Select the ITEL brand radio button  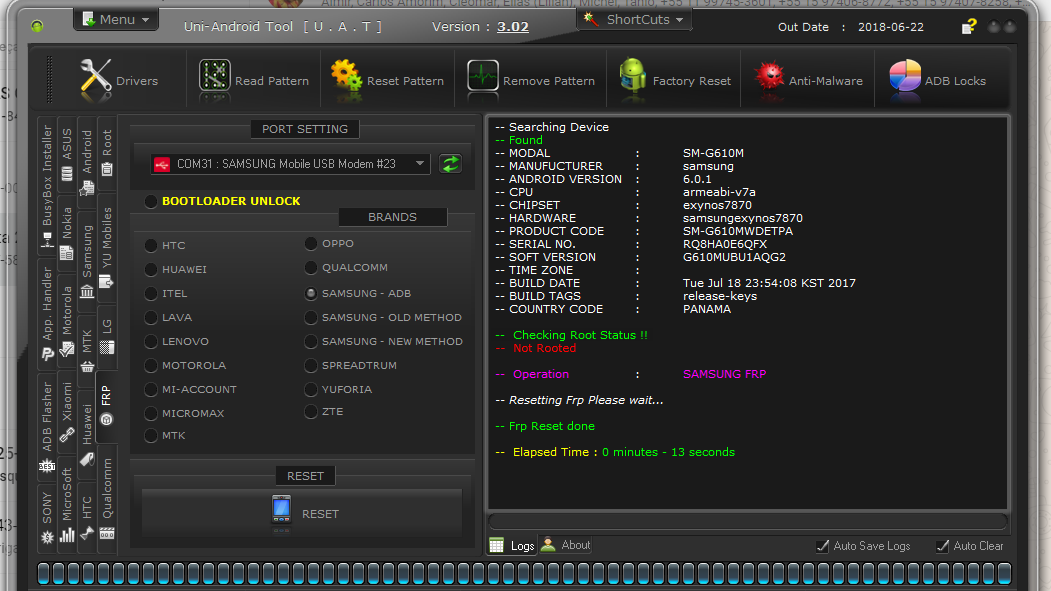(x=151, y=293)
